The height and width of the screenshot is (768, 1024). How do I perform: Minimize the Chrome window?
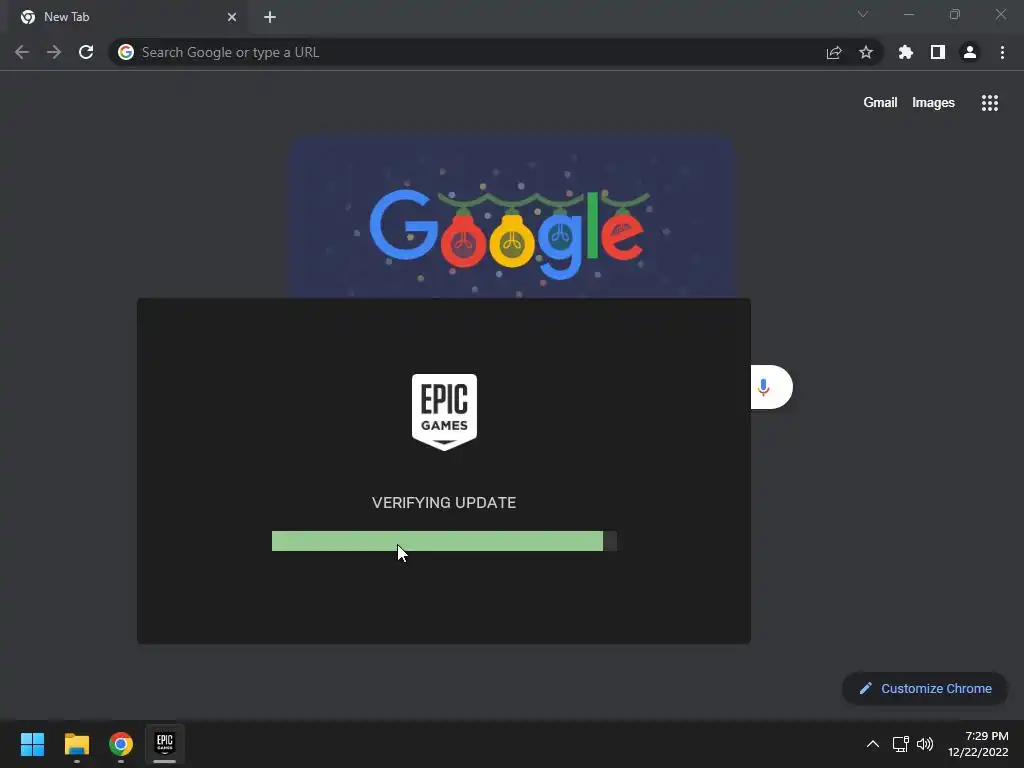tap(909, 14)
